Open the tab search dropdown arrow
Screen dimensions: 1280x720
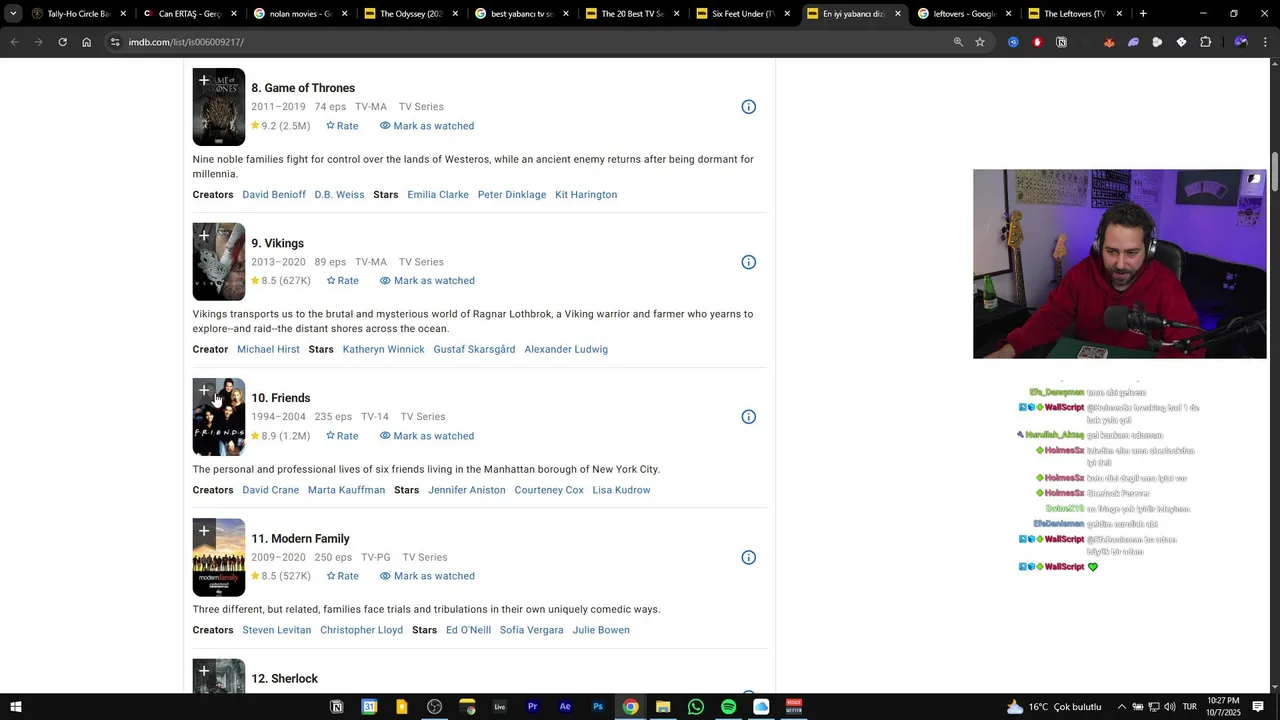pos(12,14)
